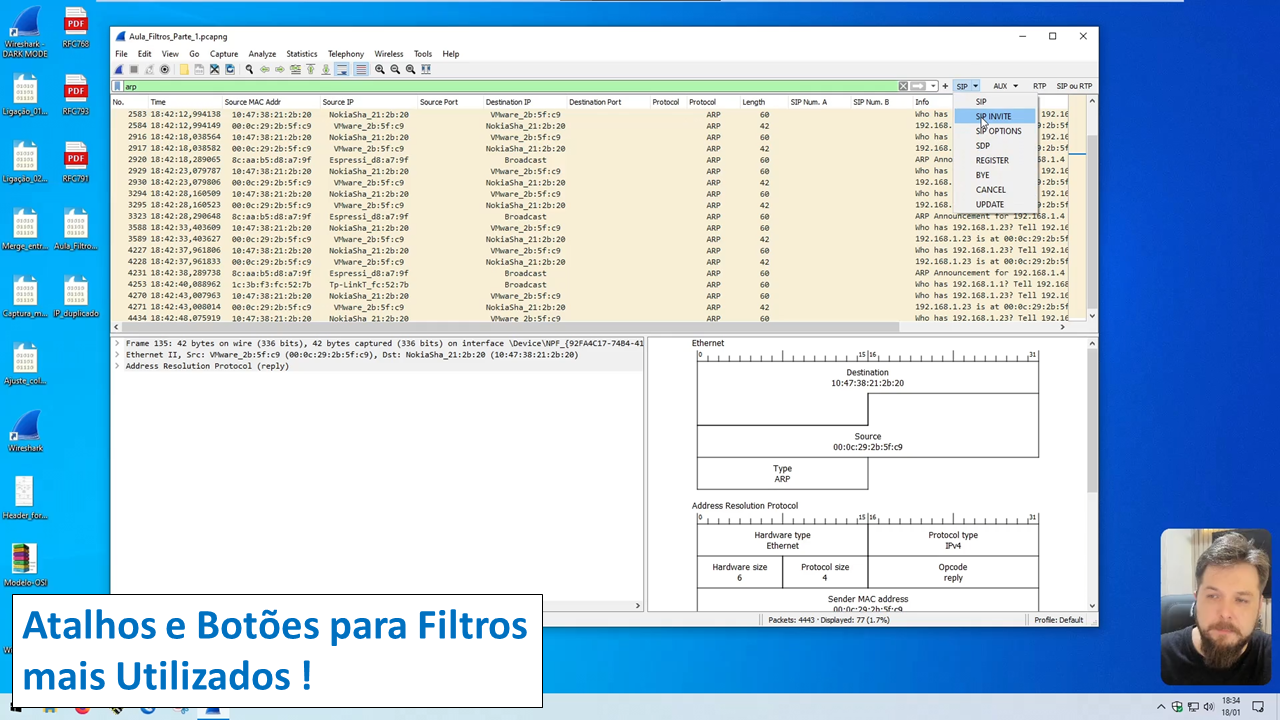Open RFC791 PDF desktop icon

coord(76,163)
